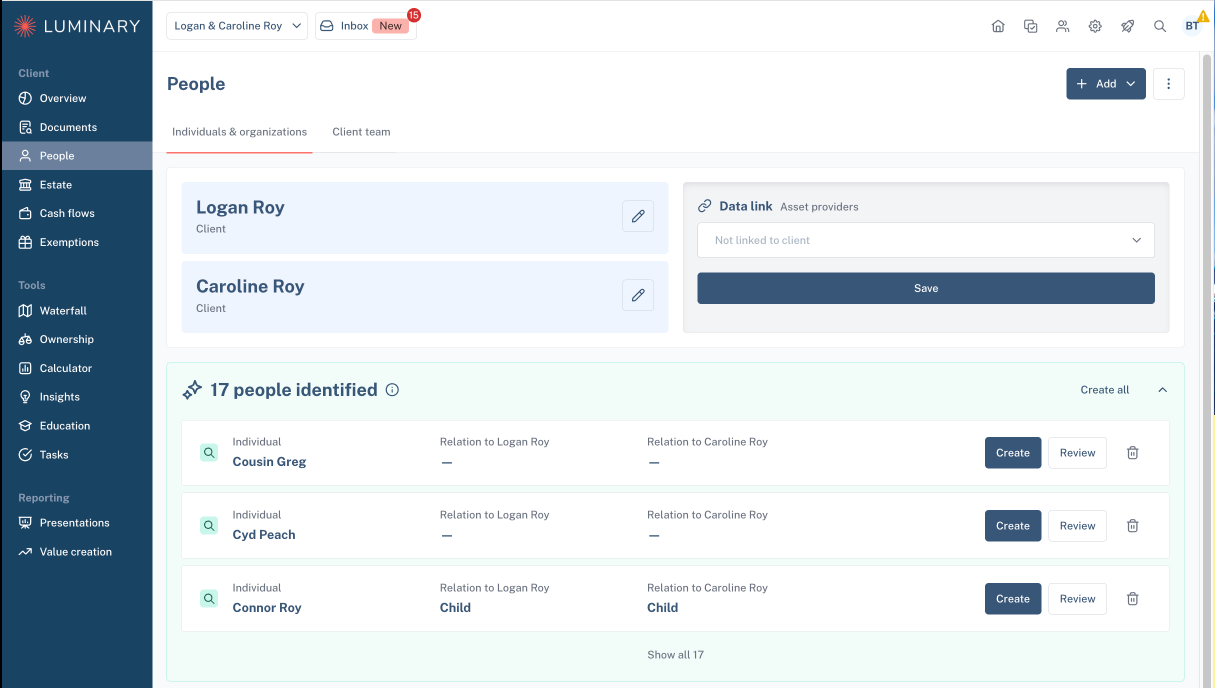
Task: Open Exemptions in the sidebar
Action: (x=76, y=242)
